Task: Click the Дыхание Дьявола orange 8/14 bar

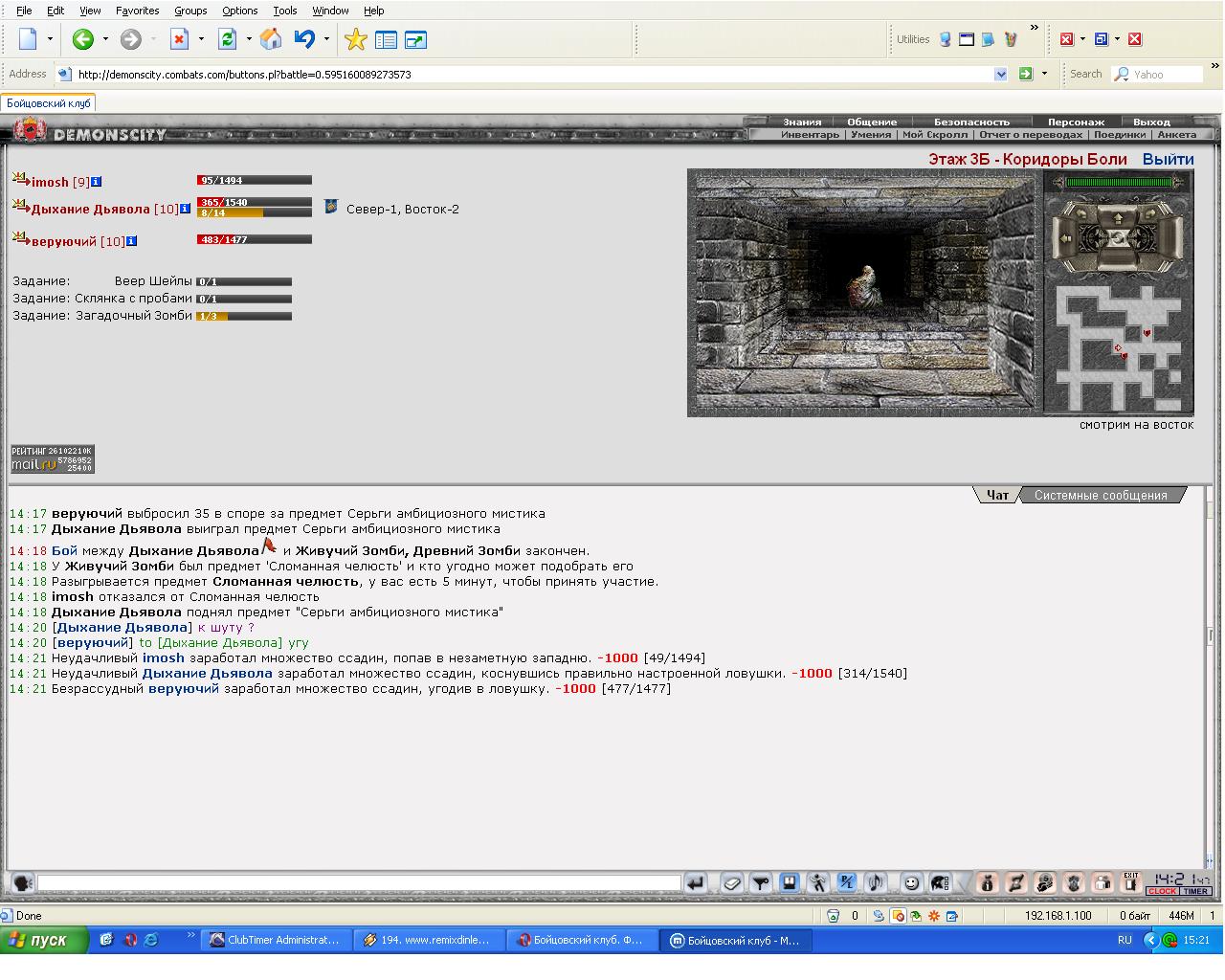Action: pyautogui.click(x=254, y=212)
